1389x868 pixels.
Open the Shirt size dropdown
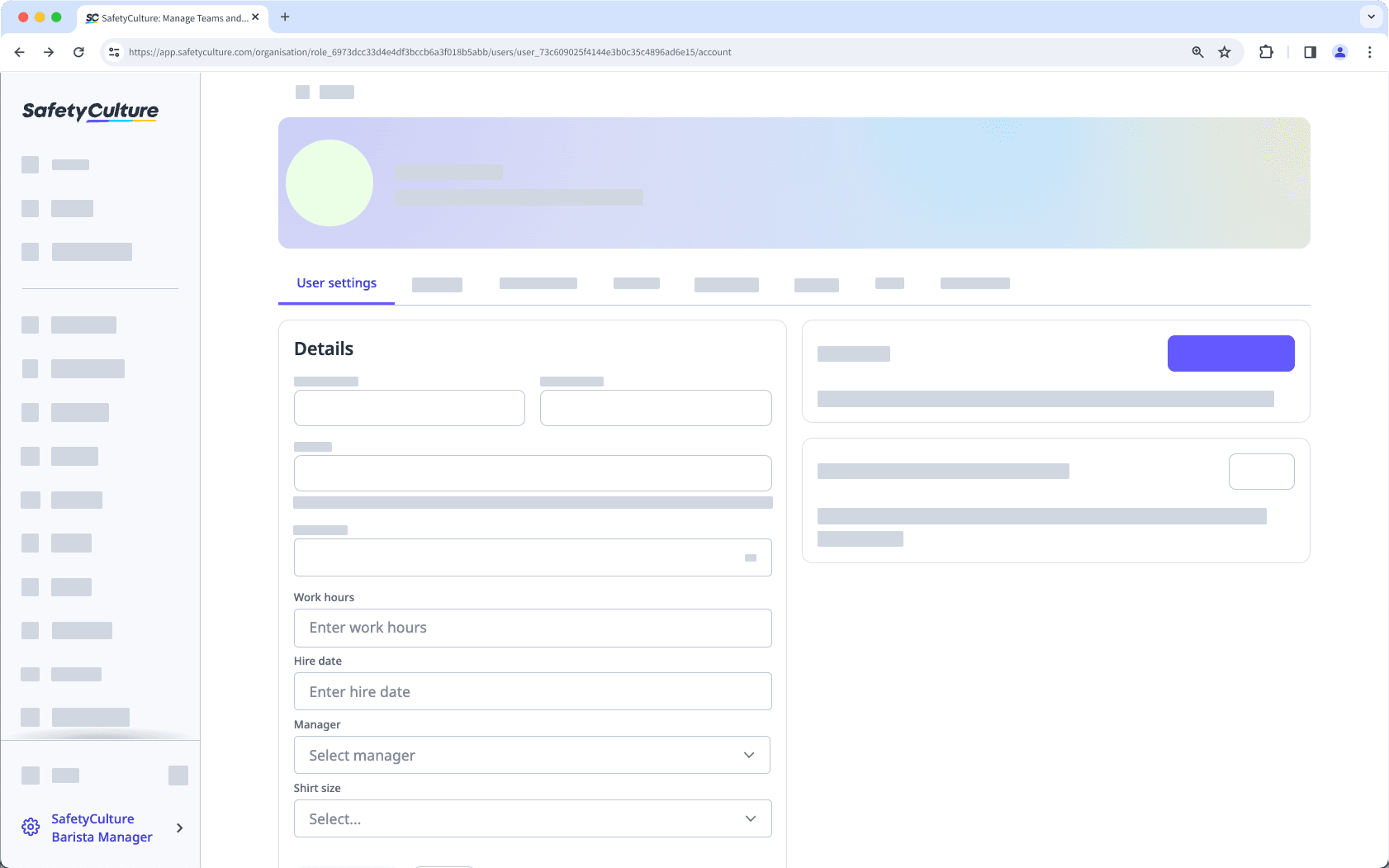coord(532,818)
